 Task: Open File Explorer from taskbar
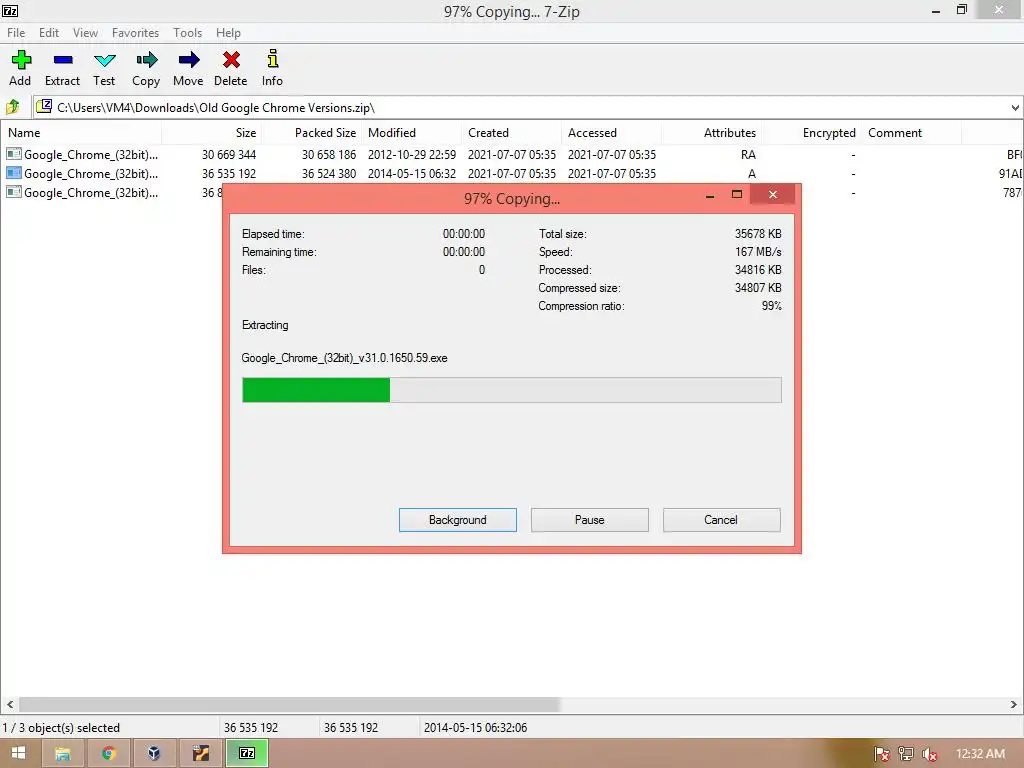pyautogui.click(x=62, y=754)
